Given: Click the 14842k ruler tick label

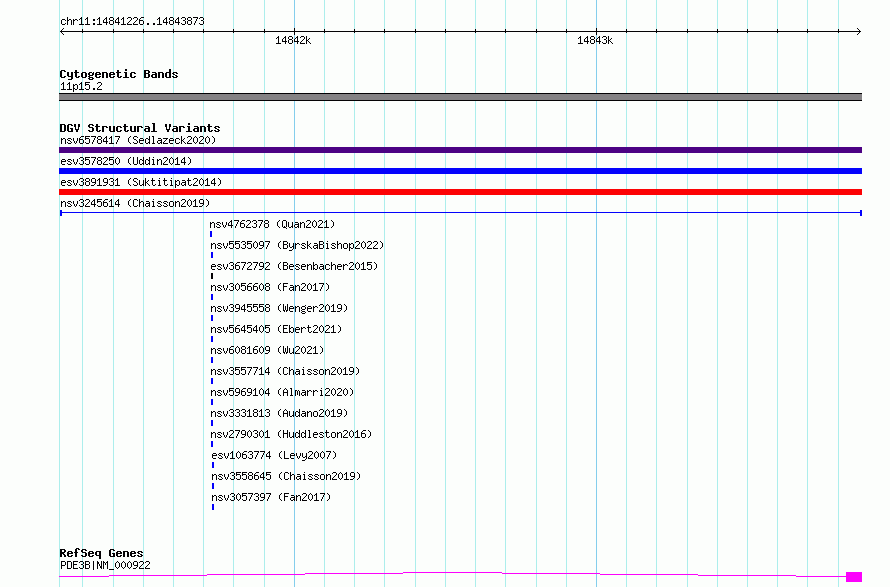Looking at the screenshot, I should pyautogui.click(x=293, y=40).
